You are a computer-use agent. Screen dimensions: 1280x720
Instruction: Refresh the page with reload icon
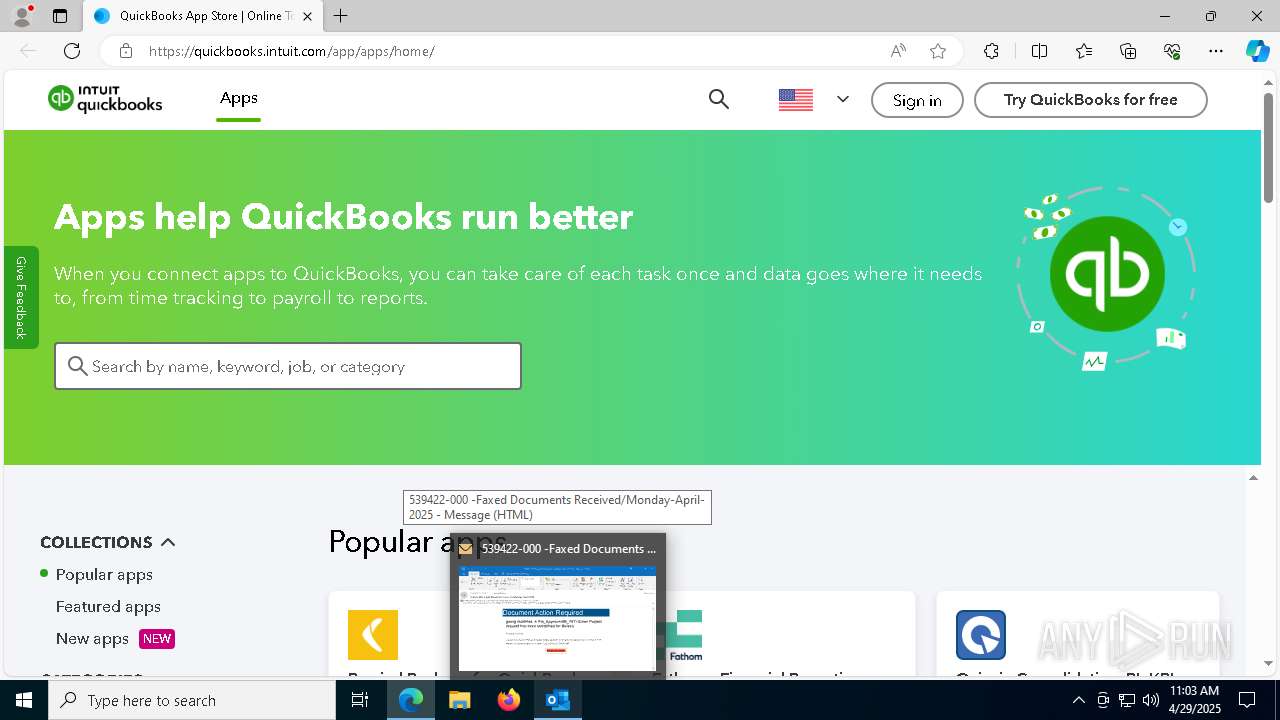(72, 51)
